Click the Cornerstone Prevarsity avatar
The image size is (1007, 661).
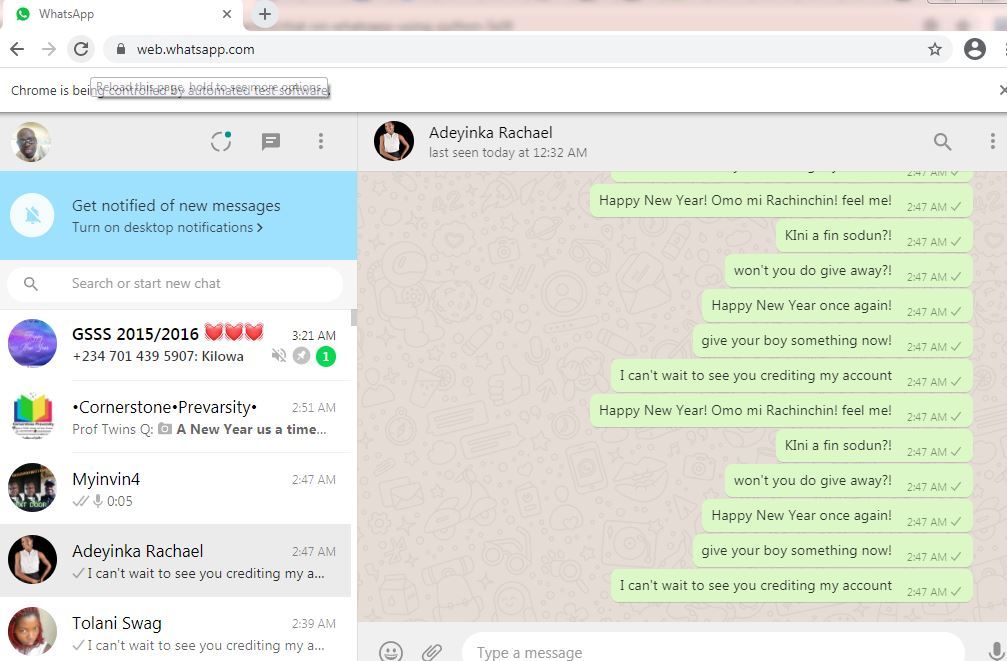[32, 416]
